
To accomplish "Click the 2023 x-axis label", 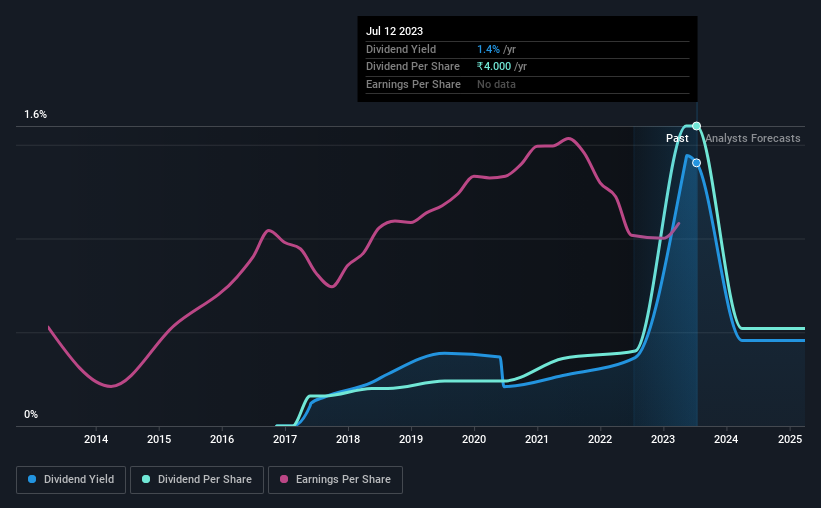I will click(x=663, y=439).
